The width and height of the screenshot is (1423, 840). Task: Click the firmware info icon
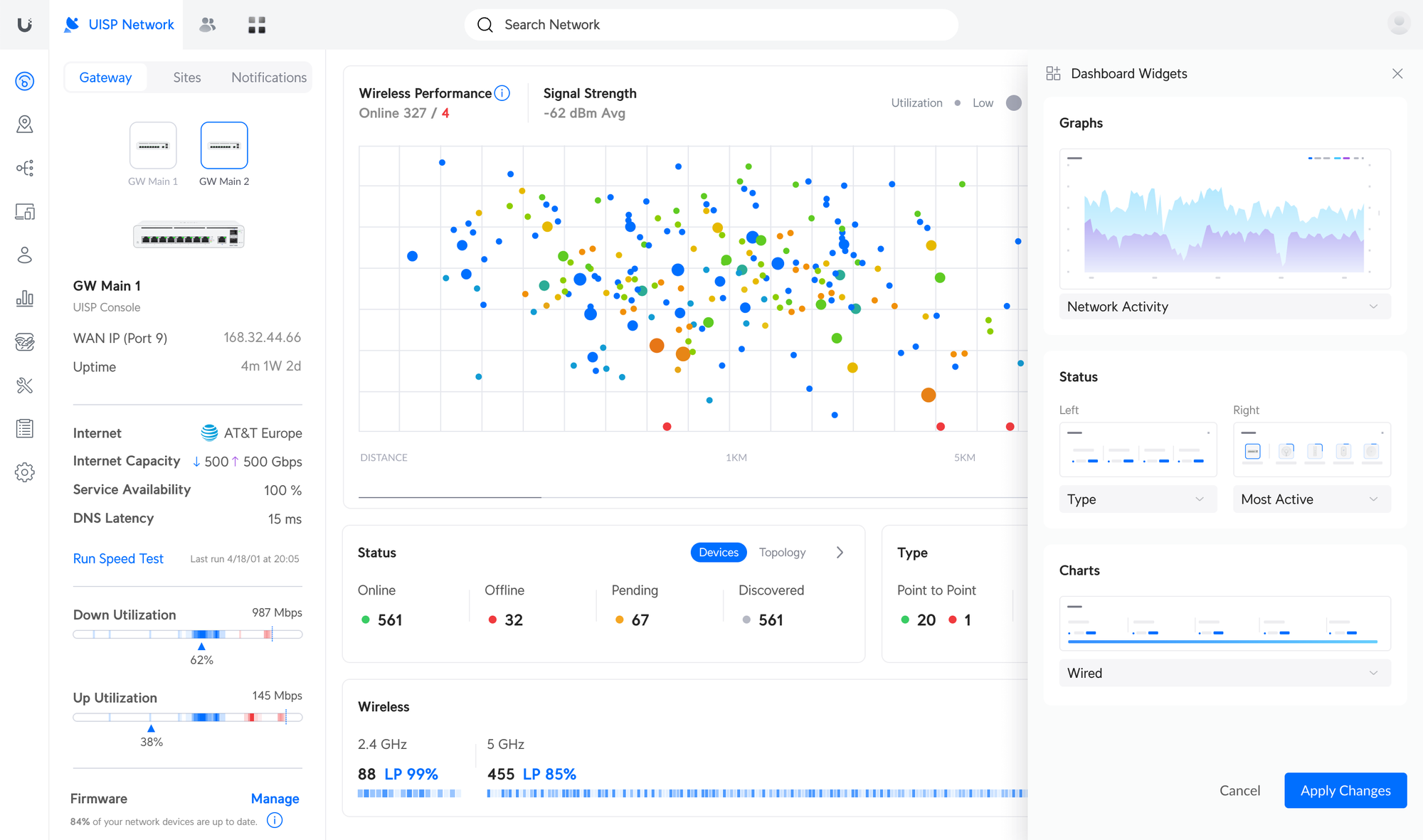[275, 821]
